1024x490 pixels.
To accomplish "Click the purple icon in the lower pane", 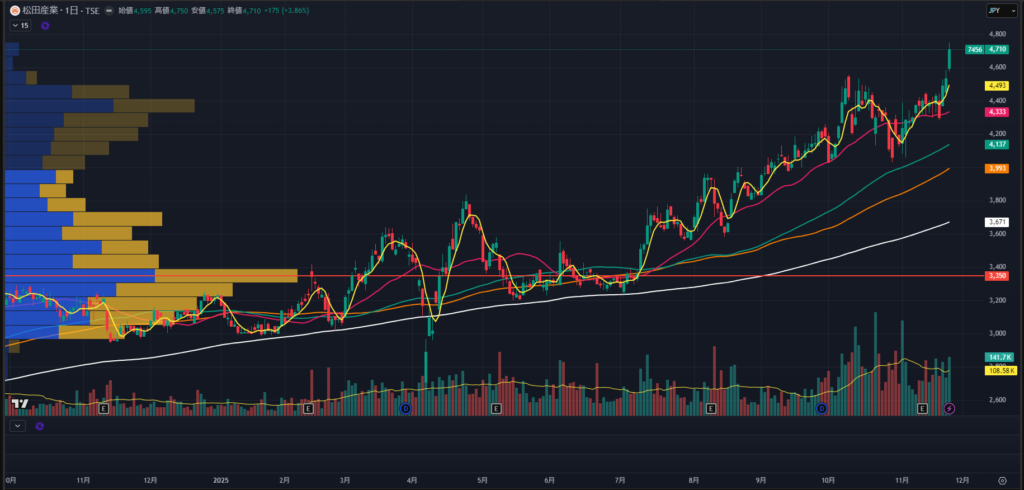I will (40, 426).
